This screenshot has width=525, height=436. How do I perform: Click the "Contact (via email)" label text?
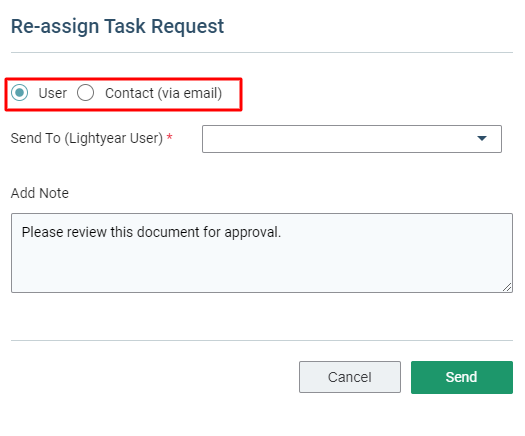pos(163,93)
